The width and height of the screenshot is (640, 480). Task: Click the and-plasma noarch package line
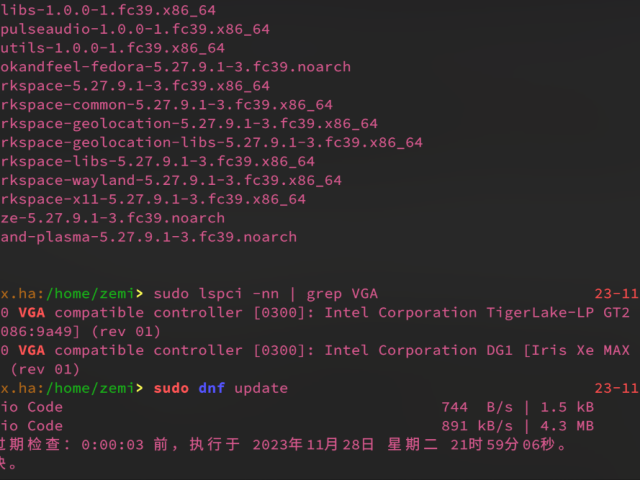(148, 237)
